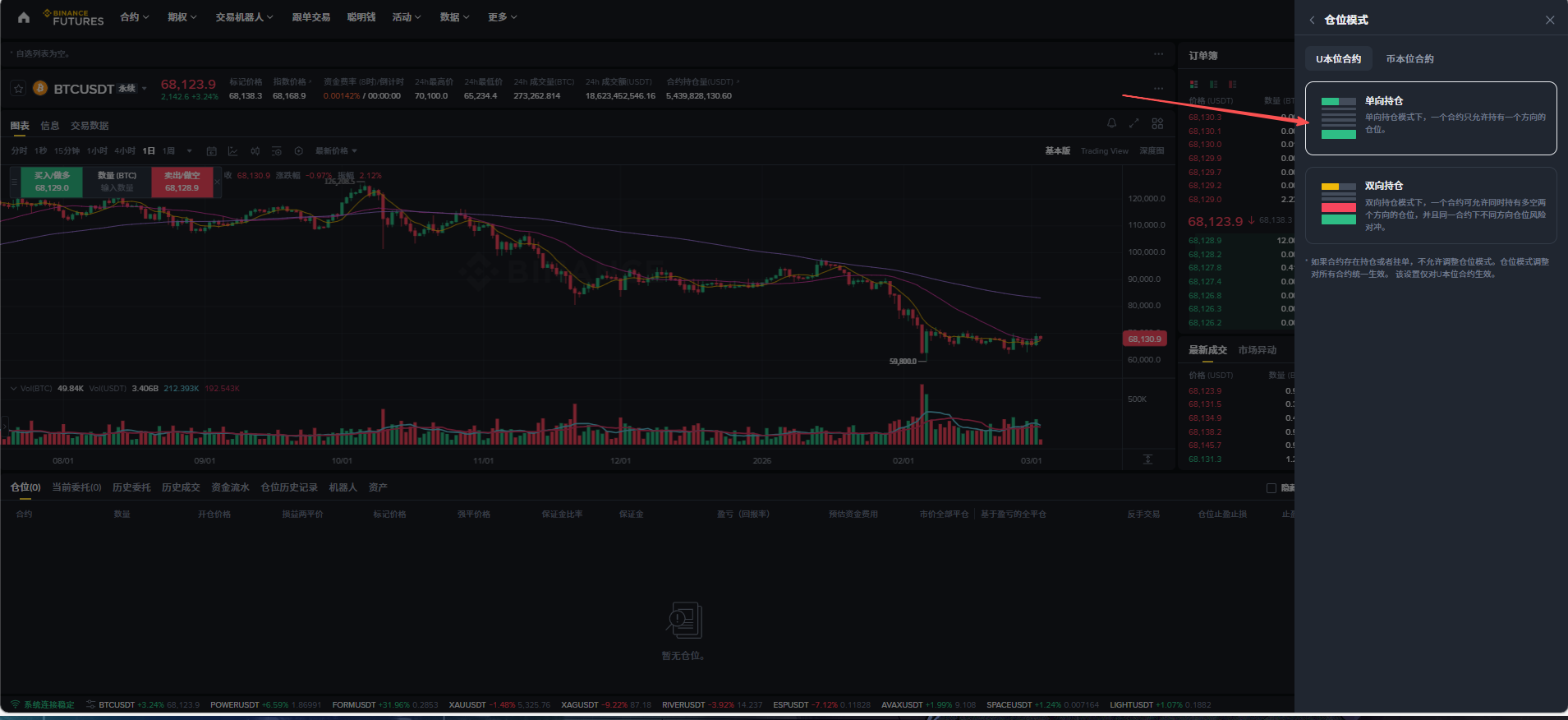Open the 历史委托 tab
The image size is (1568, 720).
[x=131, y=487]
